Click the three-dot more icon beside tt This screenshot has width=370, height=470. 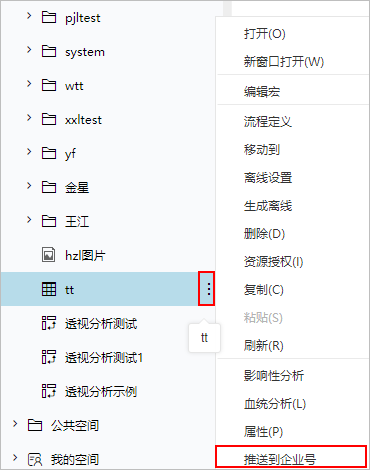coord(209,289)
